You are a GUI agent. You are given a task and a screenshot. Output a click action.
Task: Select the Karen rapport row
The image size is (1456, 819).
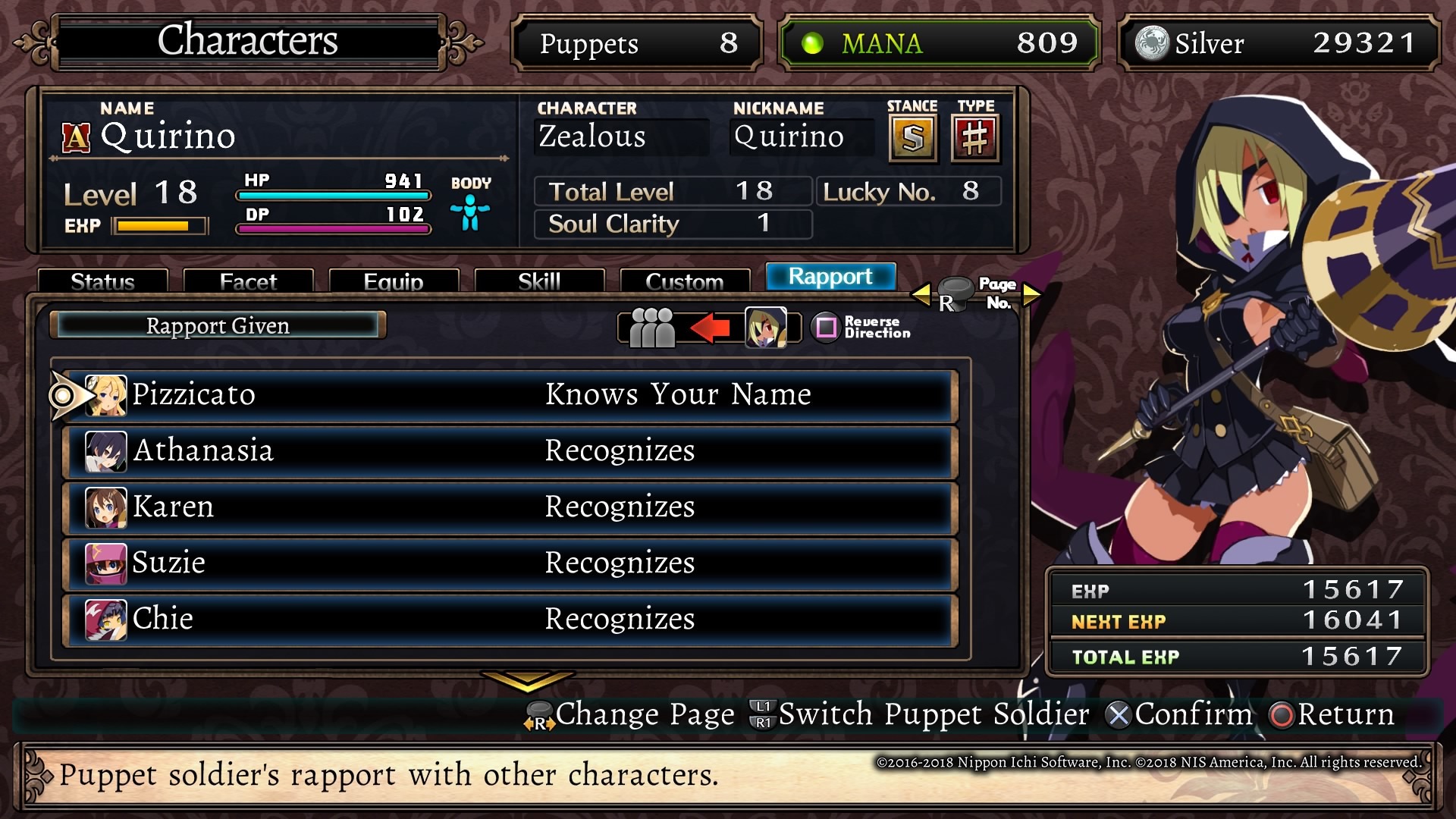[x=510, y=507]
